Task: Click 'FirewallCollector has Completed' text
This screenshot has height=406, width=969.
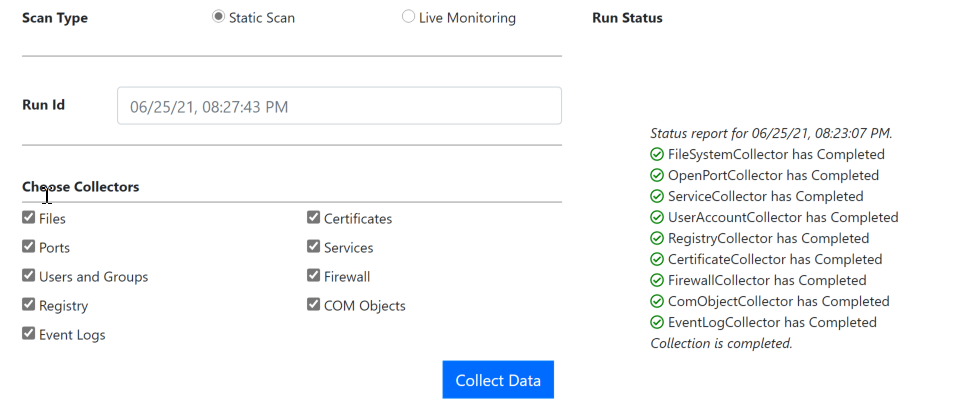Action: [x=767, y=281]
